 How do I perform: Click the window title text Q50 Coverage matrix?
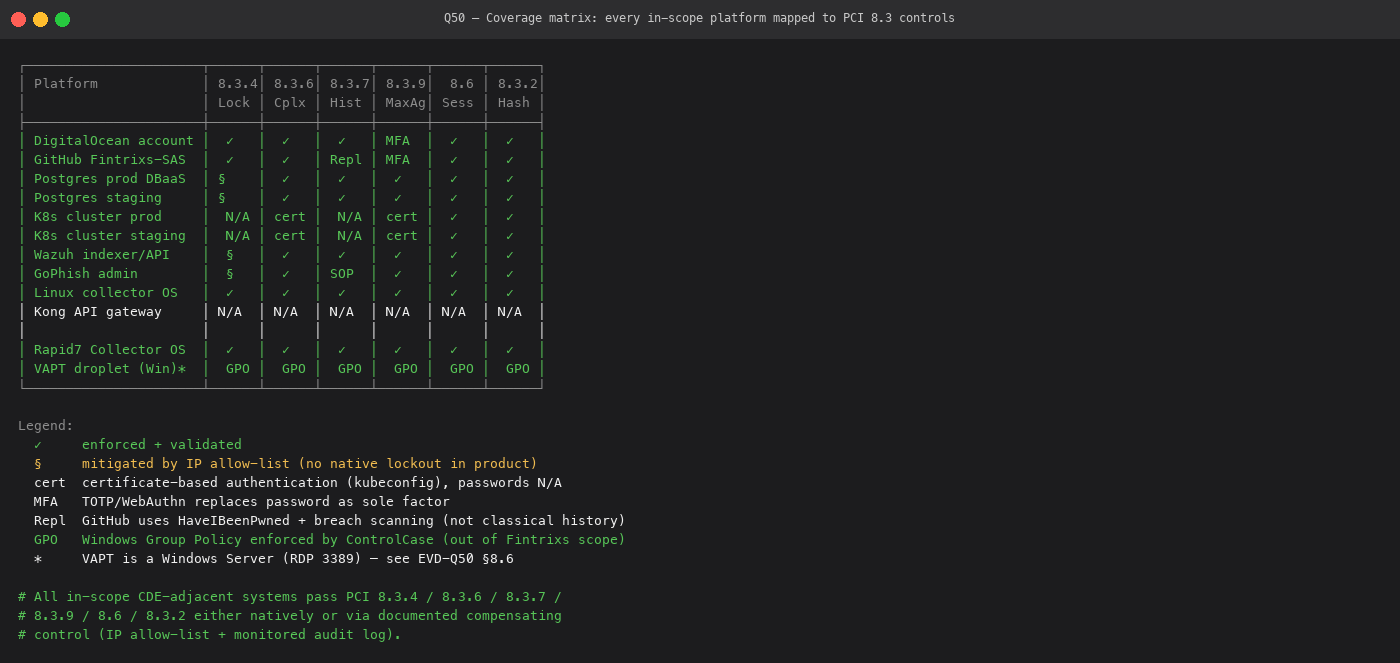699,18
